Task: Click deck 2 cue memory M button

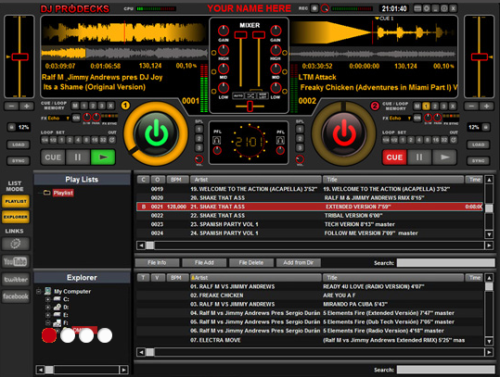Action: click(417, 106)
